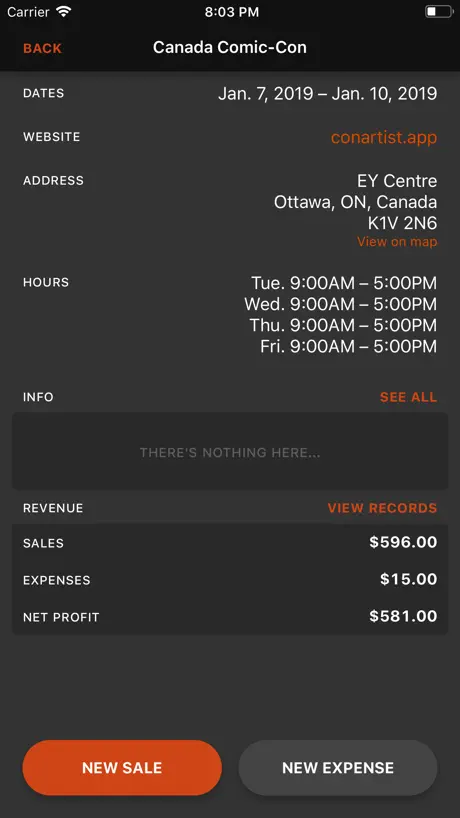Open the conartist.app website link
Viewport: 460px width, 818px height.
pyautogui.click(x=384, y=137)
